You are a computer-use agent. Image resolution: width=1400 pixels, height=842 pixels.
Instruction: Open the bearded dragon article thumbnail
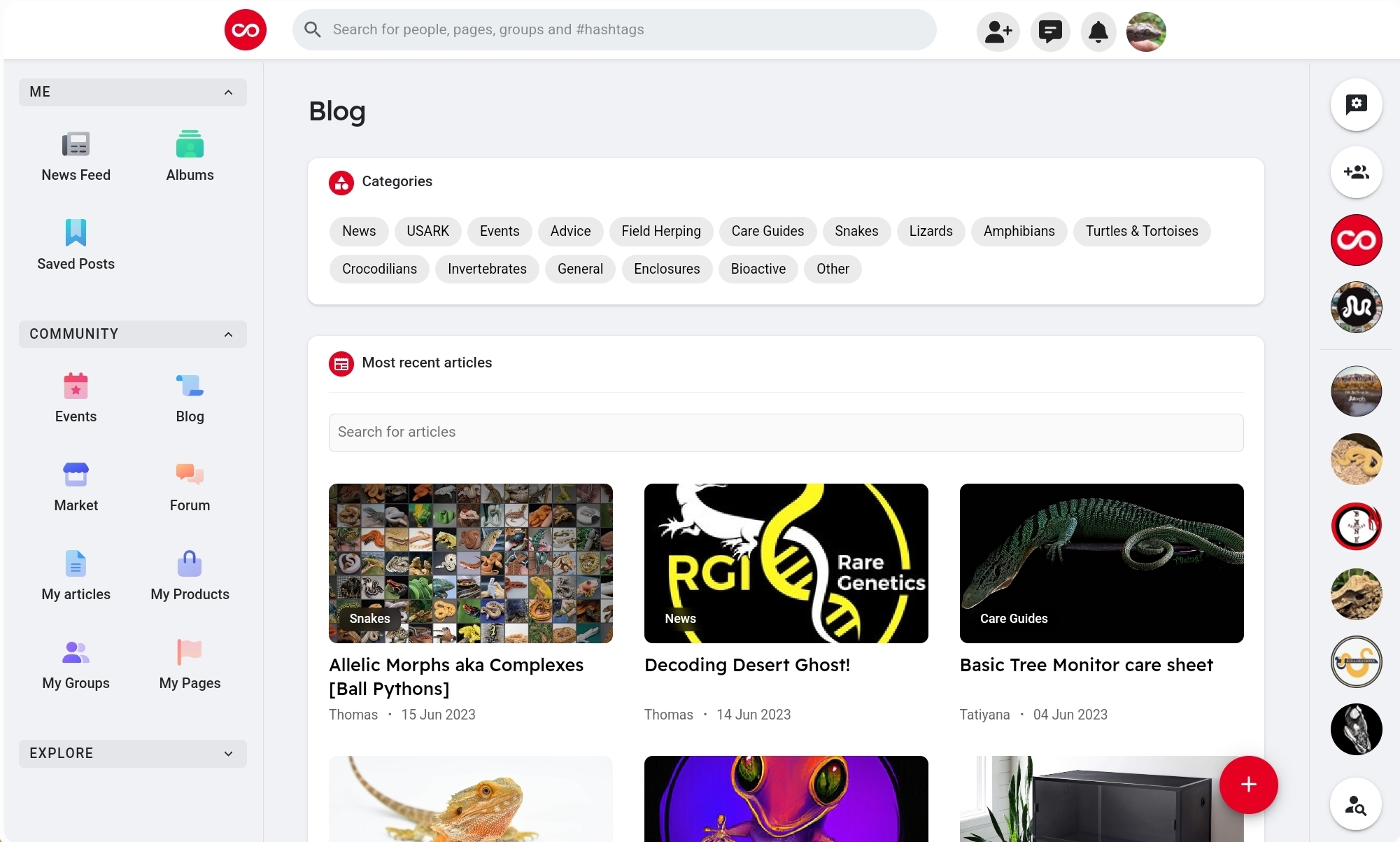(470, 799)
